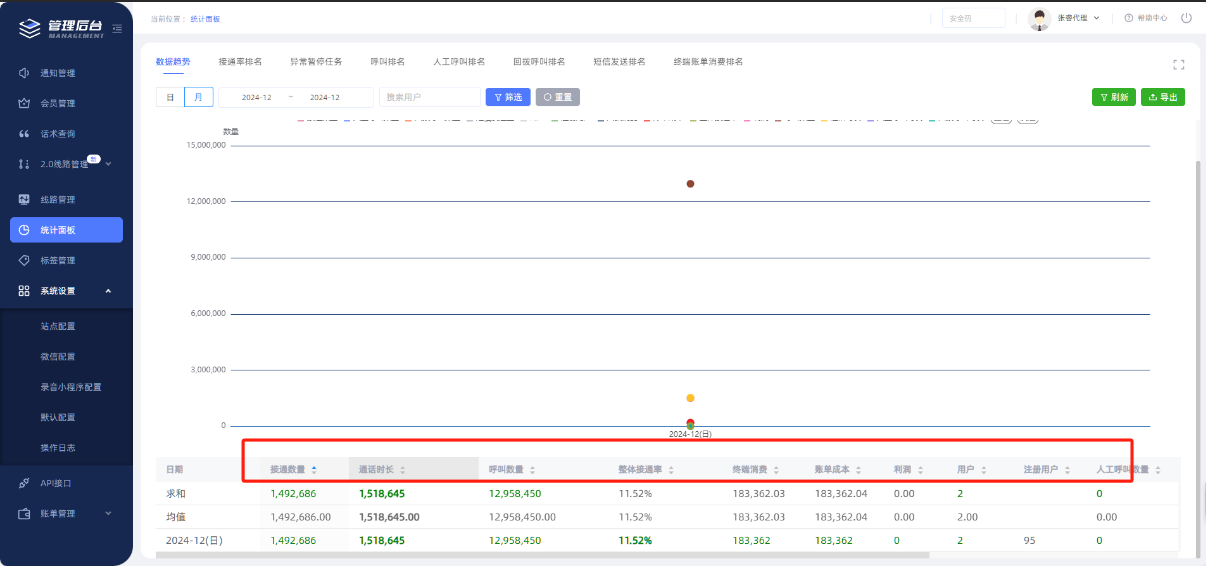Switch granularity to 日 (day)
Screen dimensions: 1206x566
[x=170, y=97]
